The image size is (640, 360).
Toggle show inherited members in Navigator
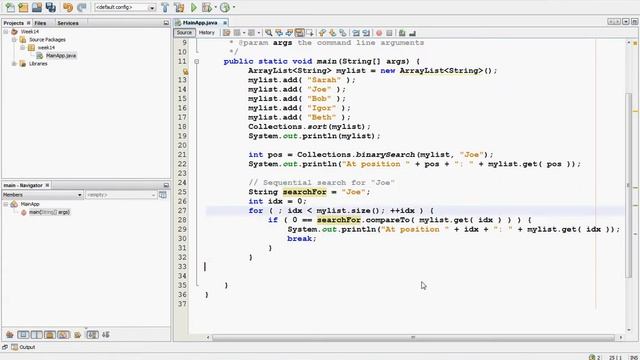point(10,335)
